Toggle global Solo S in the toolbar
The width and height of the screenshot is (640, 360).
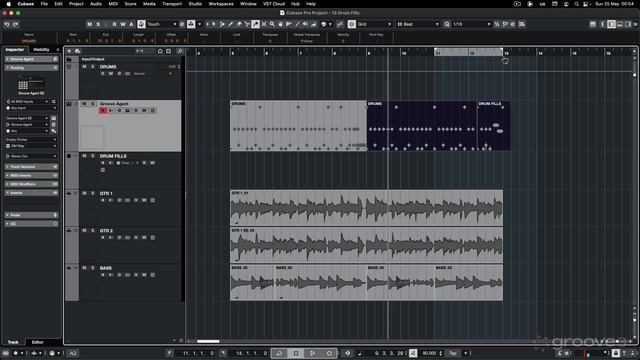tap(98, 24)
